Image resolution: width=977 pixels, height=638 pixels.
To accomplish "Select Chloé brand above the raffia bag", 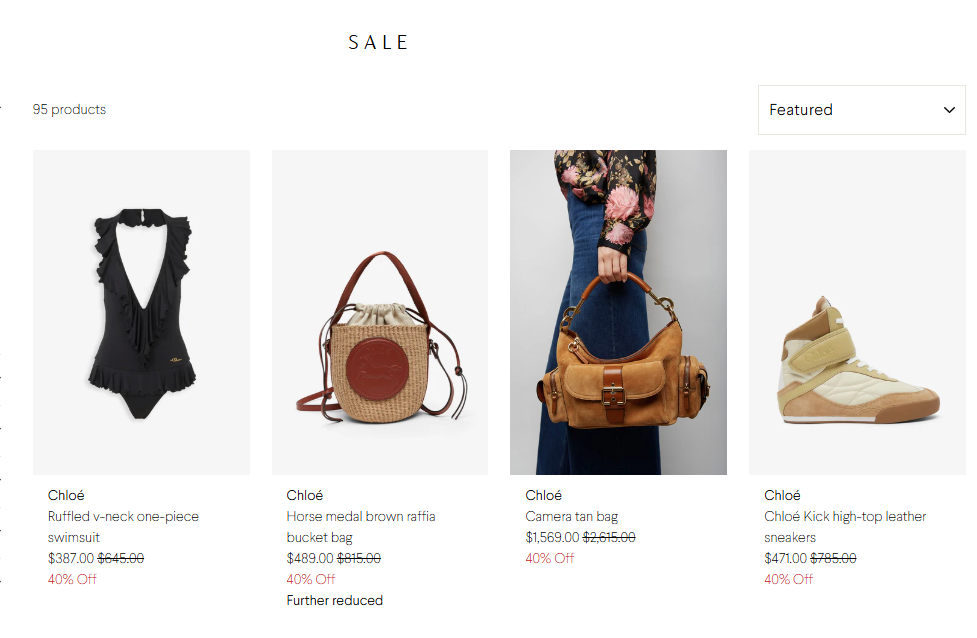I will [305, 495].
